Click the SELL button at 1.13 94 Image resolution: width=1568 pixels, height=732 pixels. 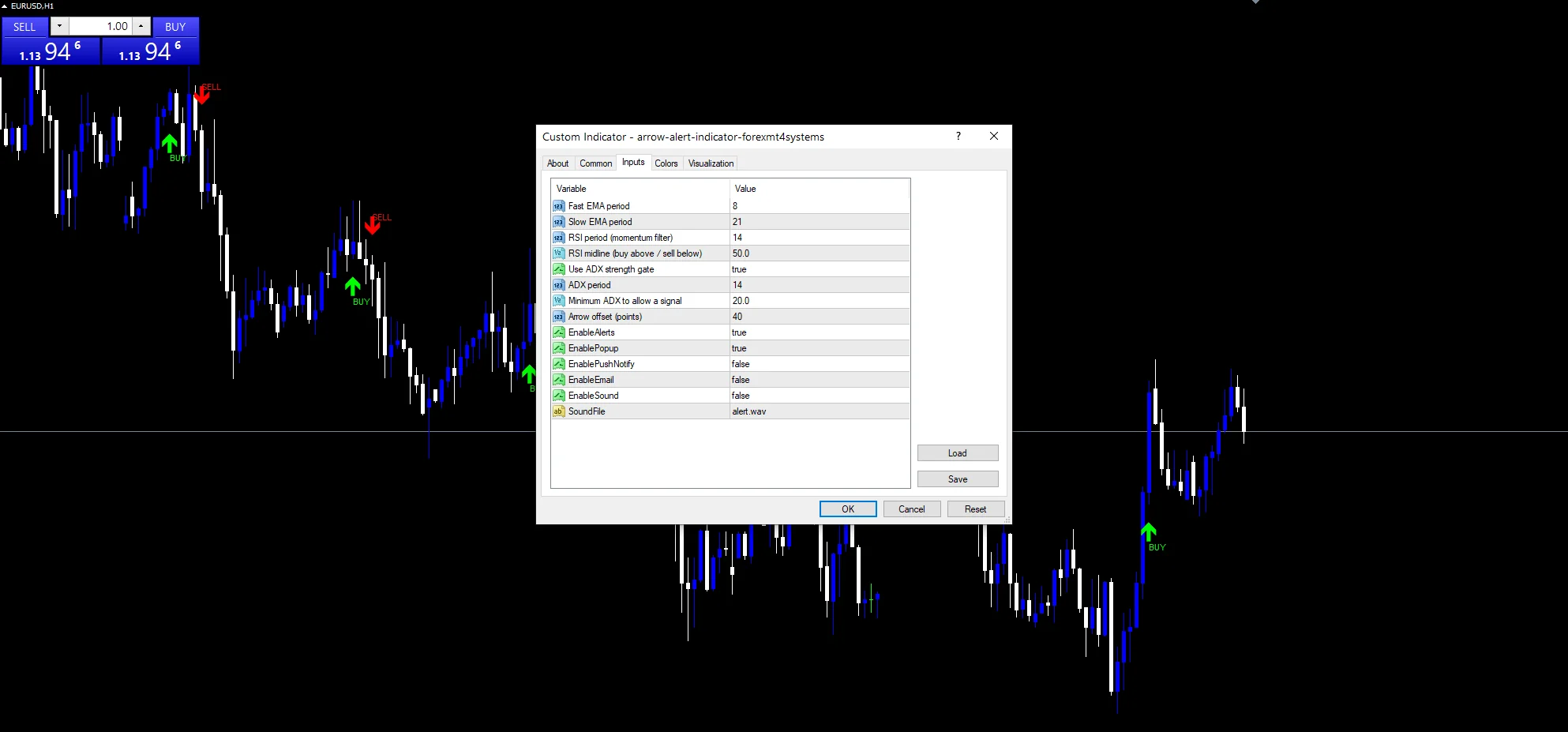(51, 41)
